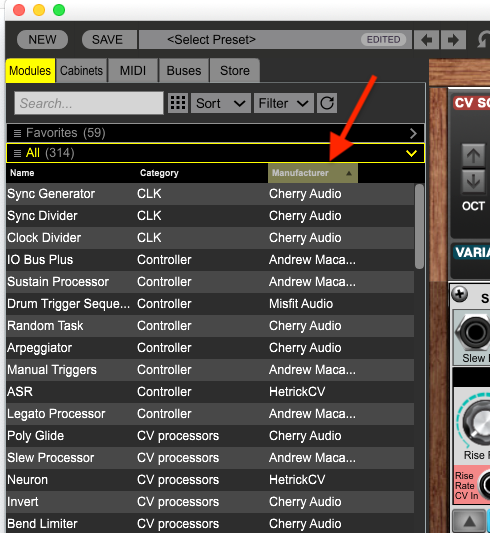Screen dimensions: 490x533
Task: Select the IO Bus Plus module
Action: click(210, 260)
